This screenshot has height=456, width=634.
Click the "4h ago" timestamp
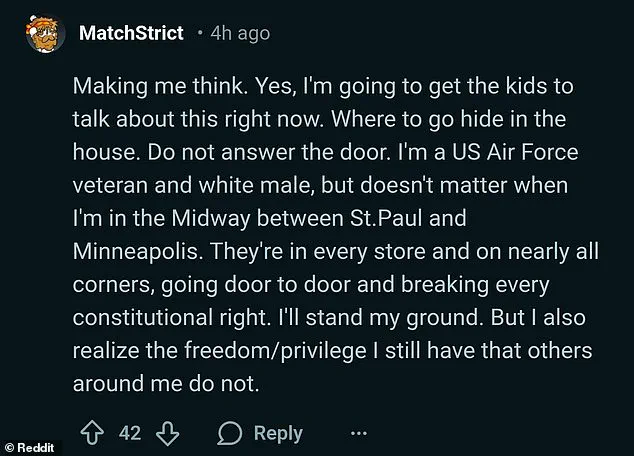coord(240,33)
